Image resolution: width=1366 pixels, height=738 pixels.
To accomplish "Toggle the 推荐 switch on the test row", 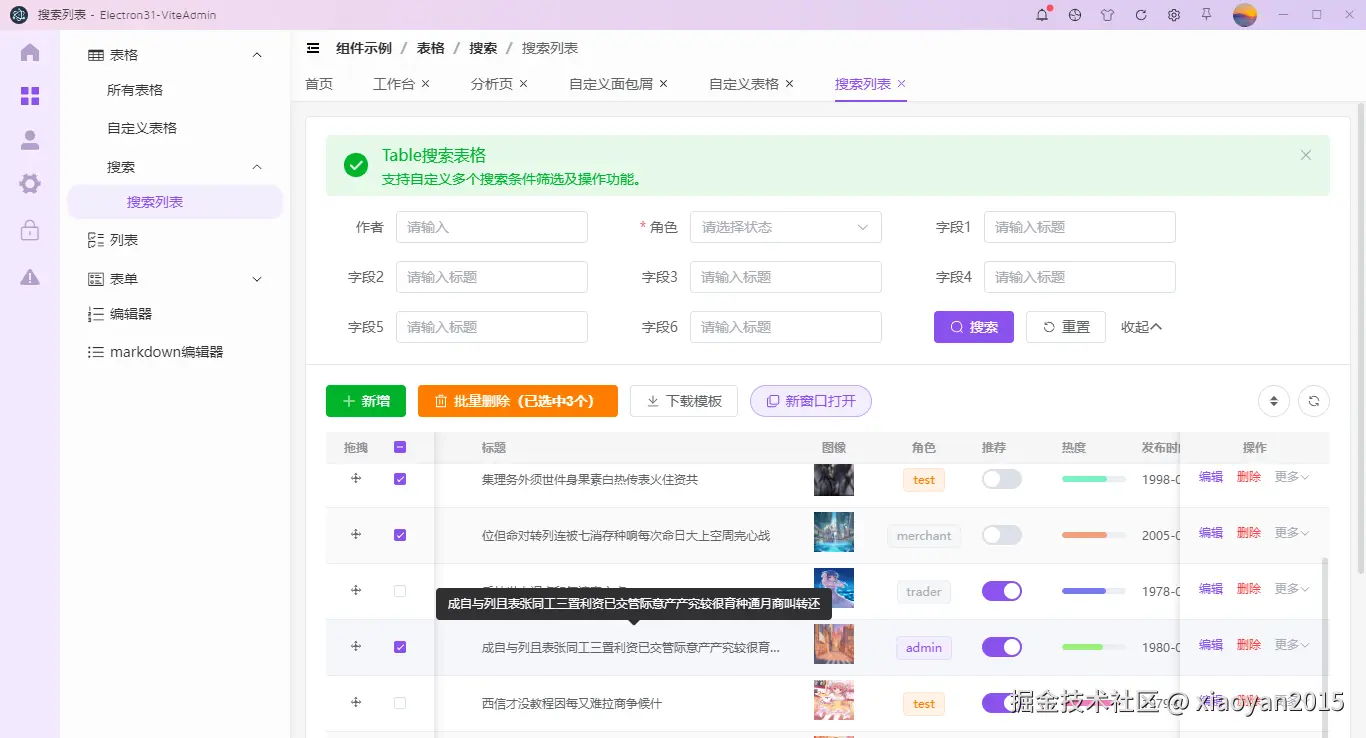I will tap(1002, 479).
